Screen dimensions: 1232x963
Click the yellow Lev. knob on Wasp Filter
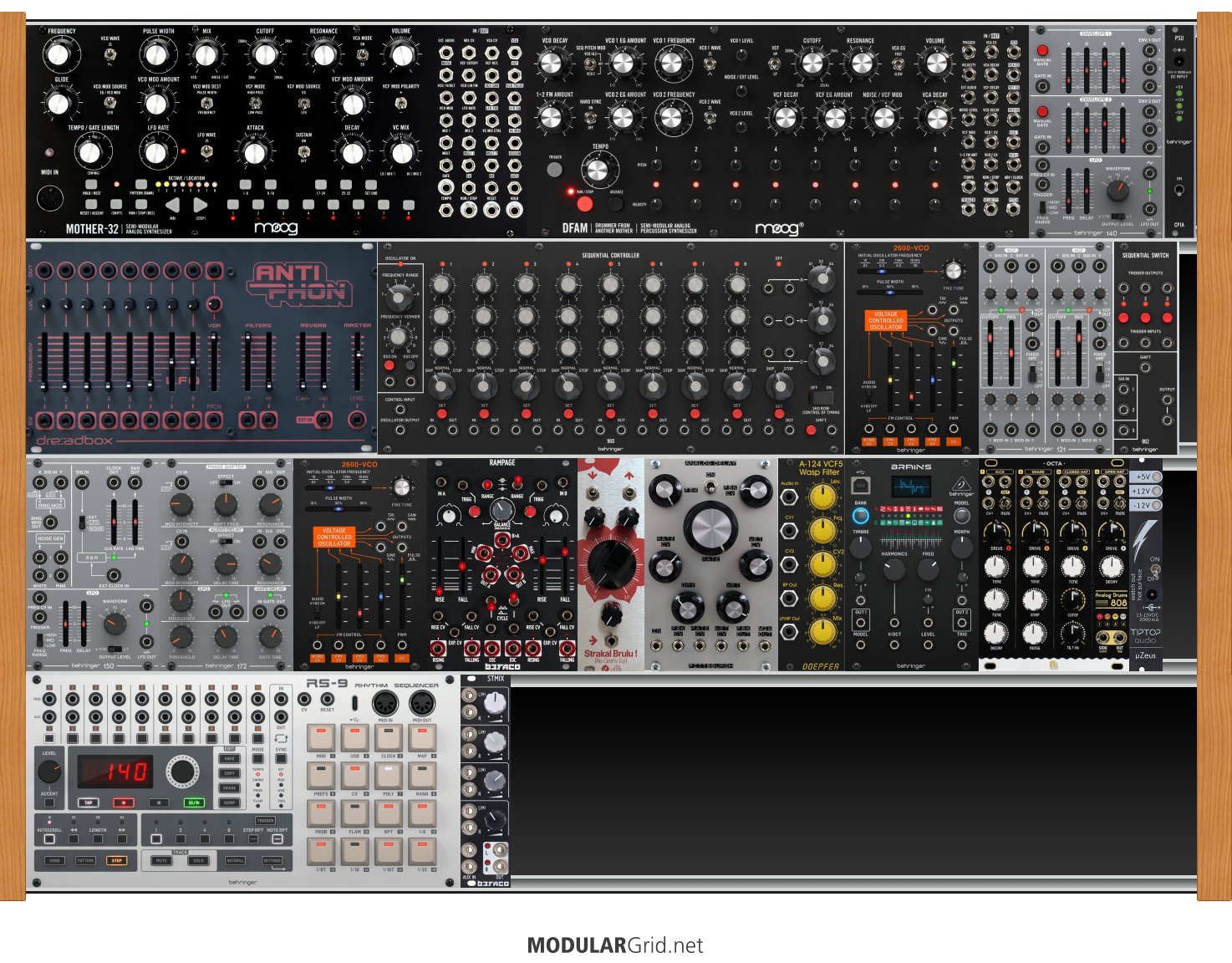tap(823, 498)
